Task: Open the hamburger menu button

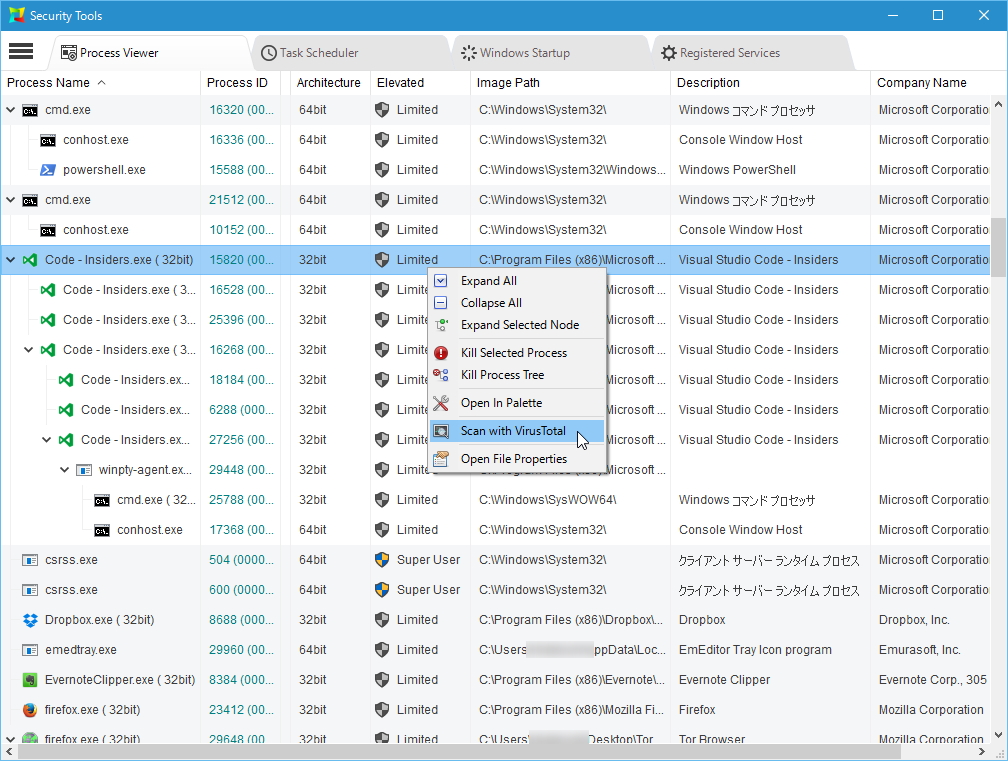Action: click(21, 51)
